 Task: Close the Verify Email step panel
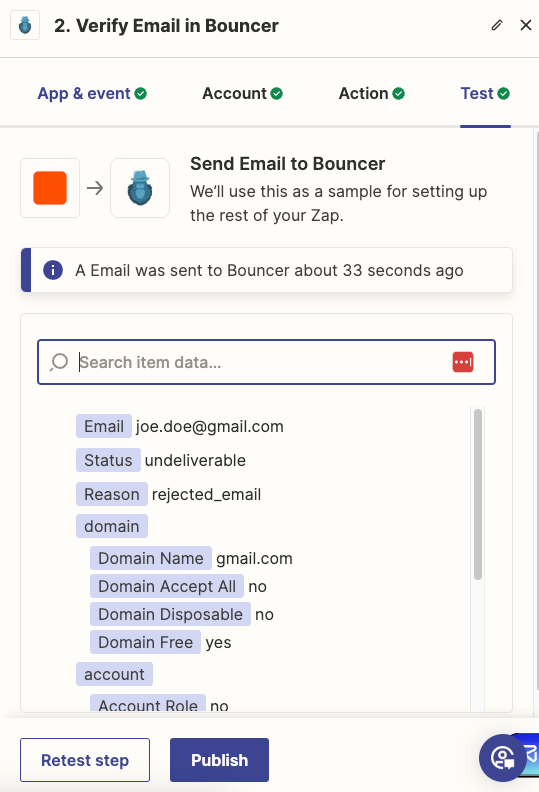(x=526, y=25)
